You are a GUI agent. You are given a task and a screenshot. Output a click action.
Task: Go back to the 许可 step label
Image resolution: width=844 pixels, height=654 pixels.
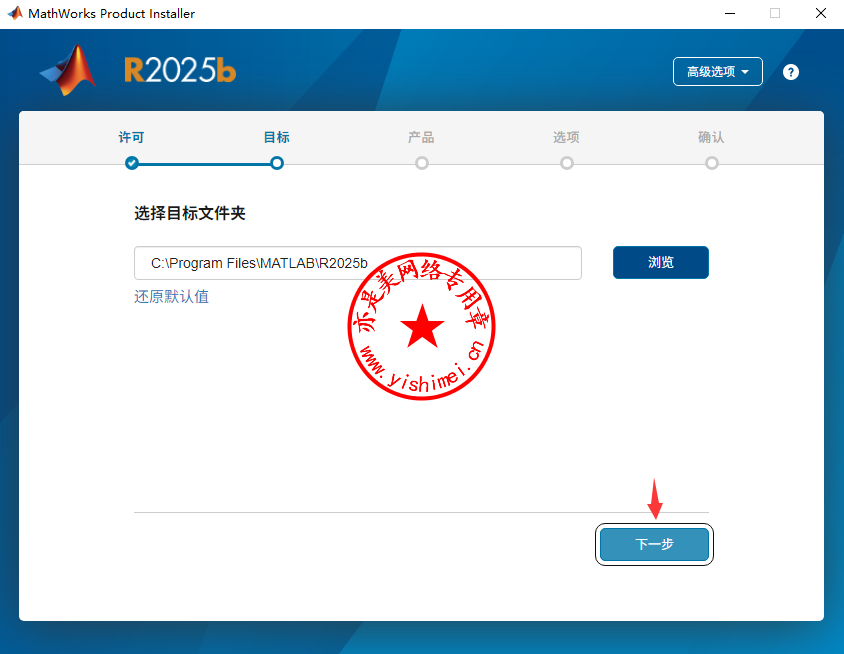point(132,138)
